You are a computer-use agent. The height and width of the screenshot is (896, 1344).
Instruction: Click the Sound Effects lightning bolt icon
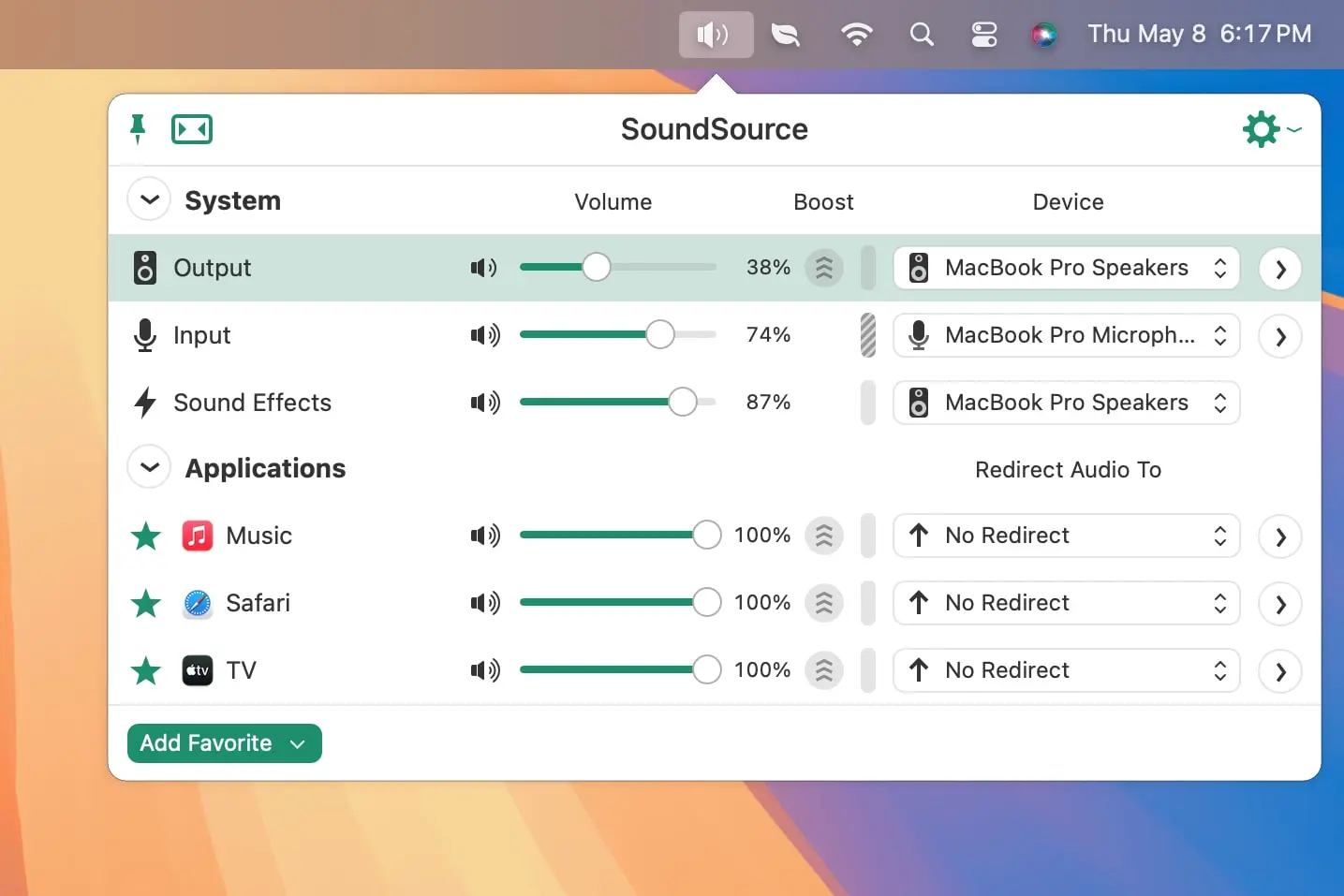[144, 403]
